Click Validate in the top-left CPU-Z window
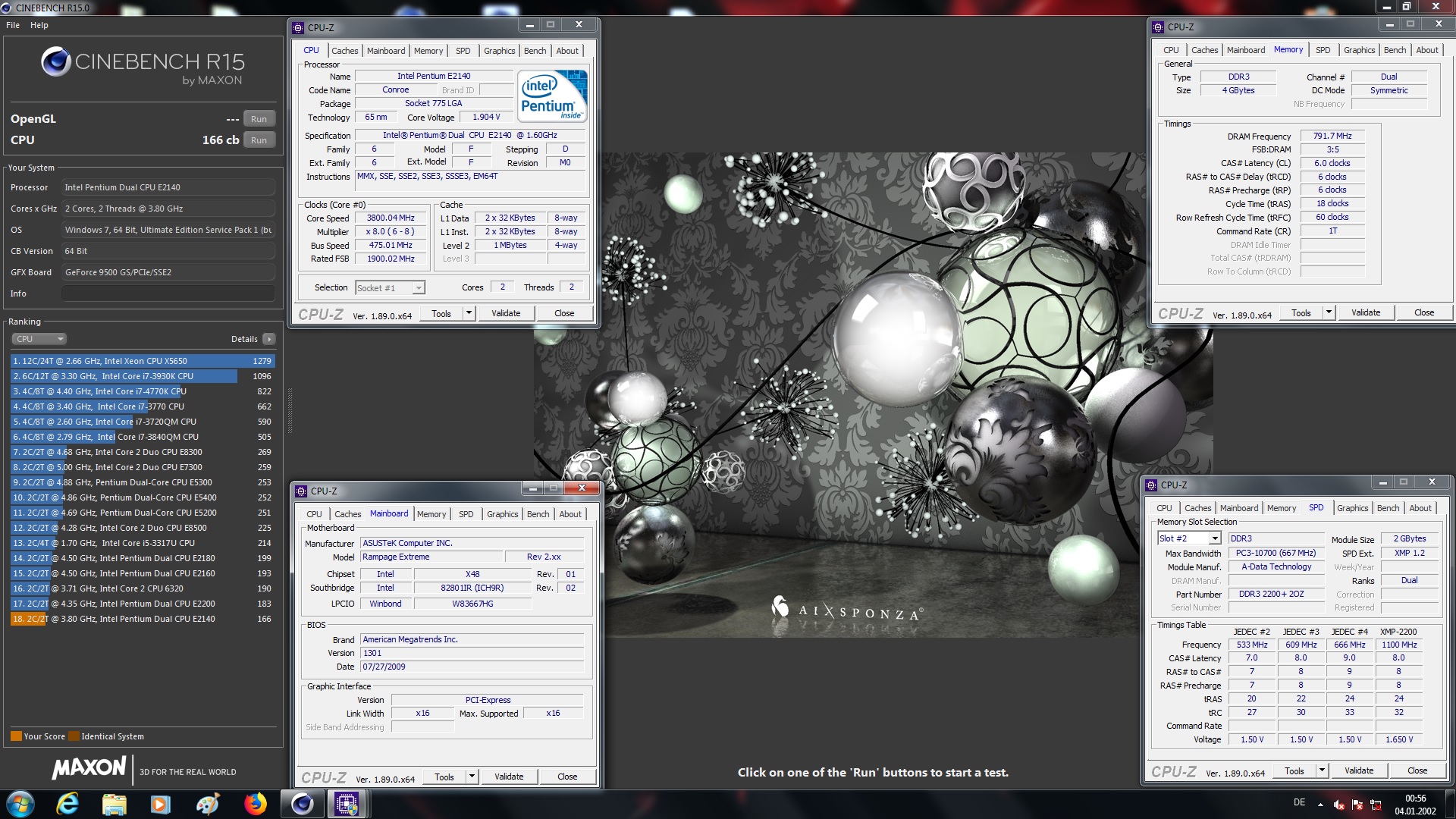The width and height of the screenshot is (1456, 819). tap(506, 313)
